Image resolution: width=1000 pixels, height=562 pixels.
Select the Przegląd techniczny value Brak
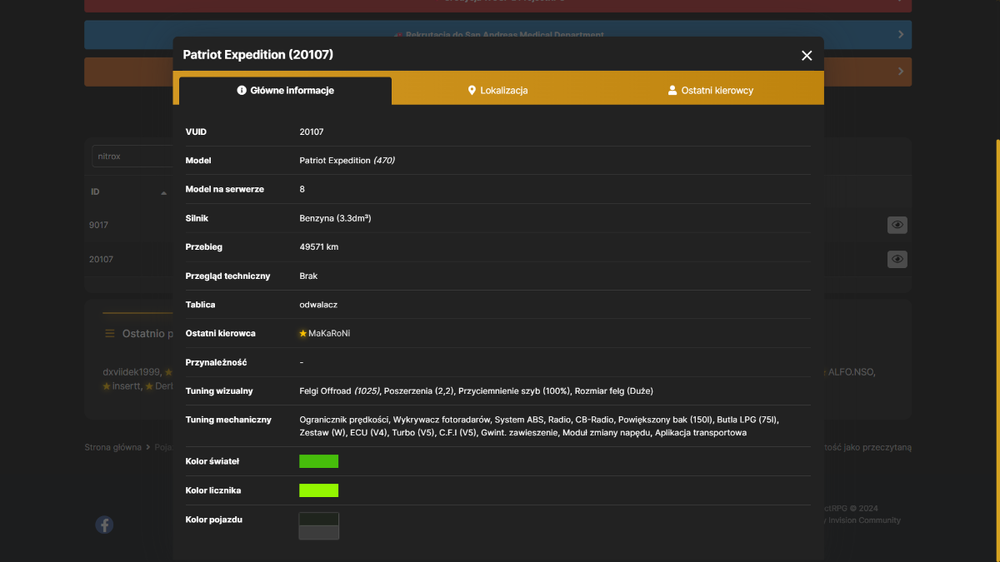coord(308,276)
